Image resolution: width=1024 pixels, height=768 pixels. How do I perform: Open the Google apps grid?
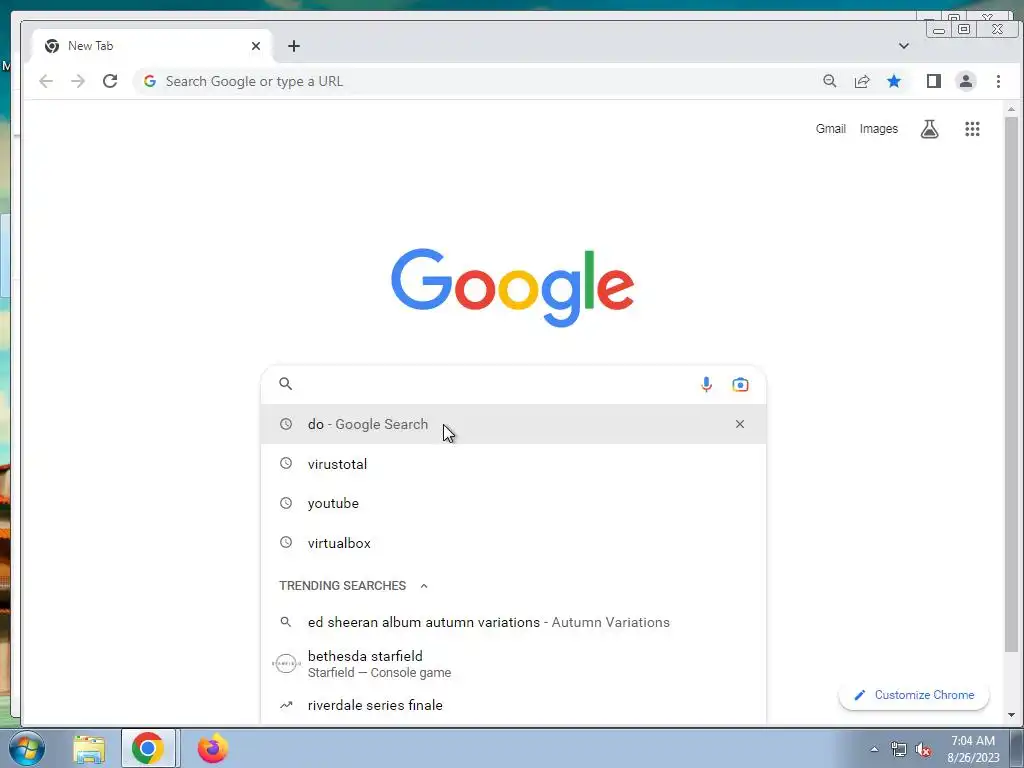[x=972, y=129]
